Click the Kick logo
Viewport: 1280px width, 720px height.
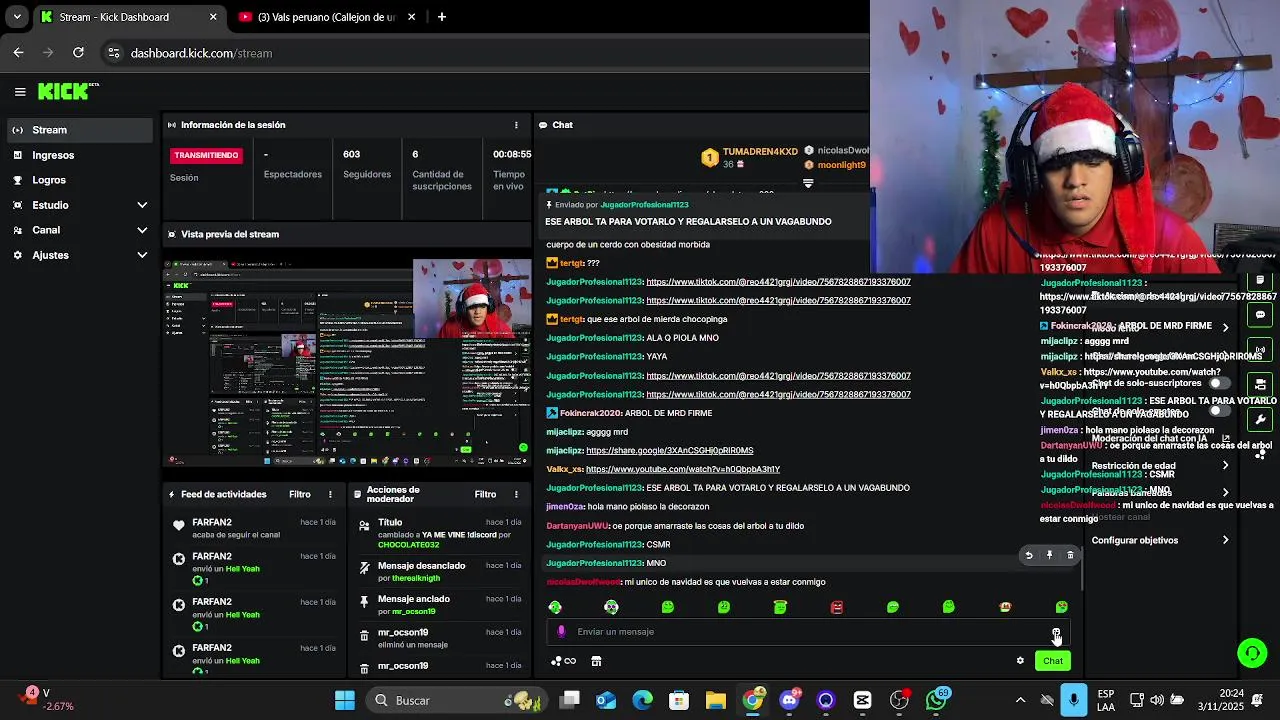click(68, 91)
